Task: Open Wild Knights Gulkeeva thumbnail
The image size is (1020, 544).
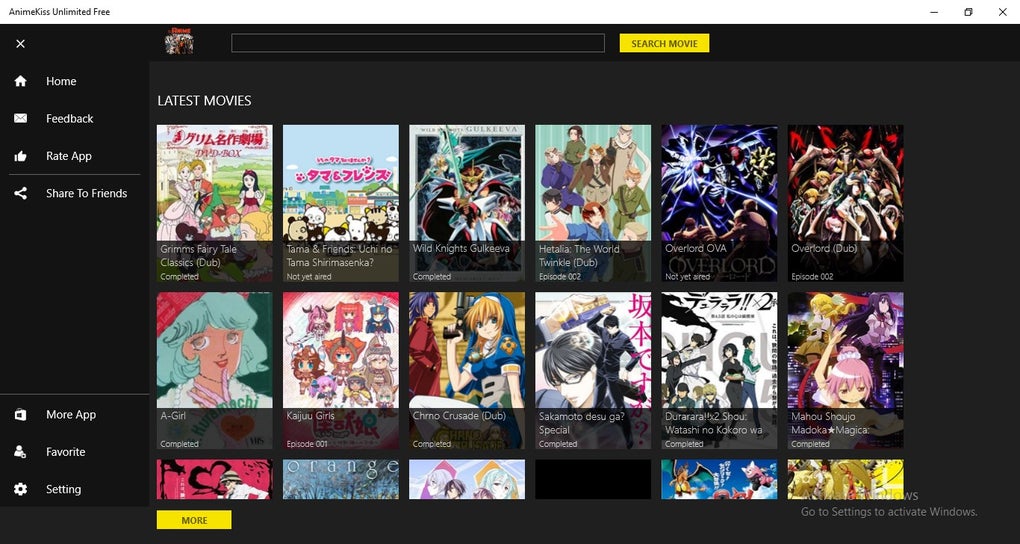Action: [x=467, y=203]
